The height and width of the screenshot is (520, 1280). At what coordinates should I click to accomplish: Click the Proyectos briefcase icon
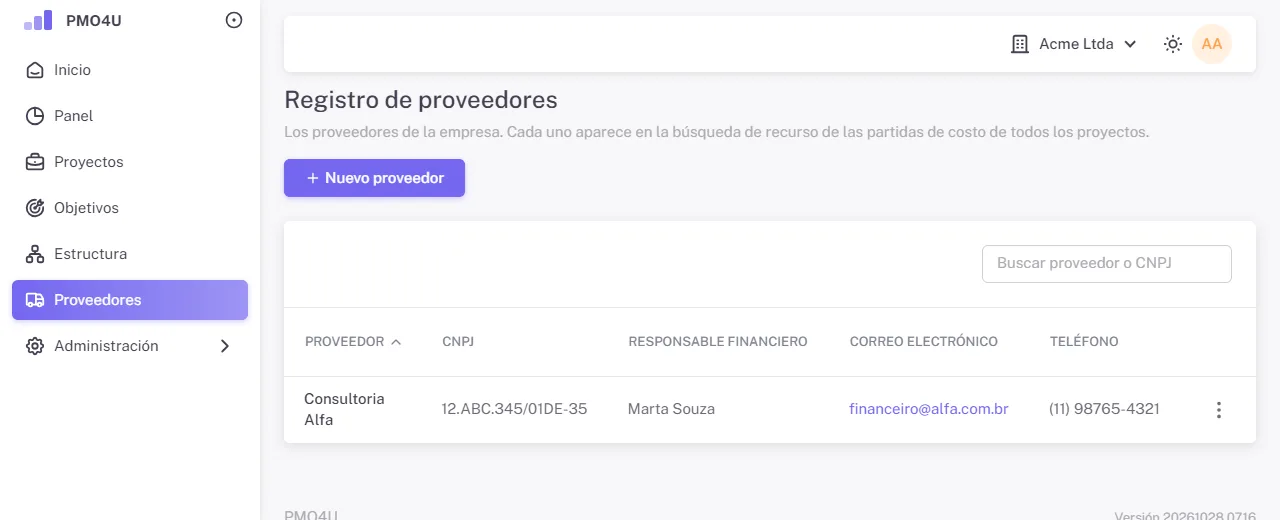[x=35, y=162]
